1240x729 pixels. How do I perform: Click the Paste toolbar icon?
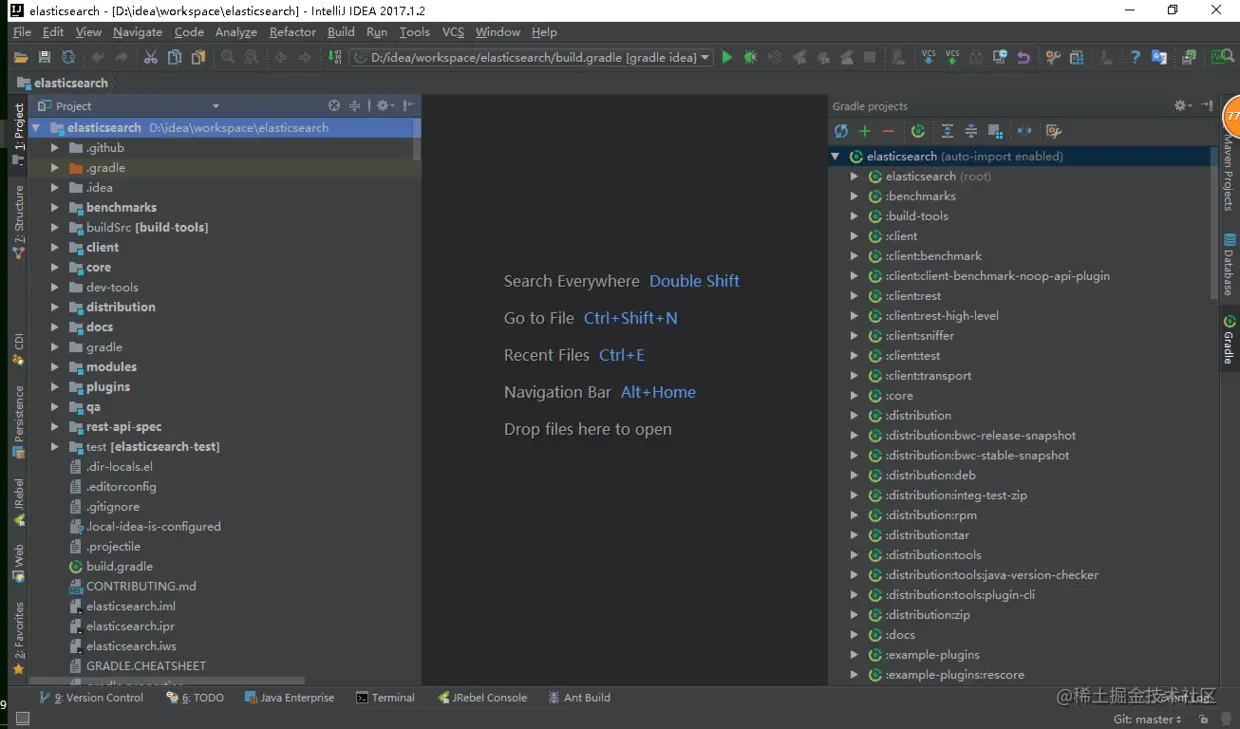[x=198, y=58]
